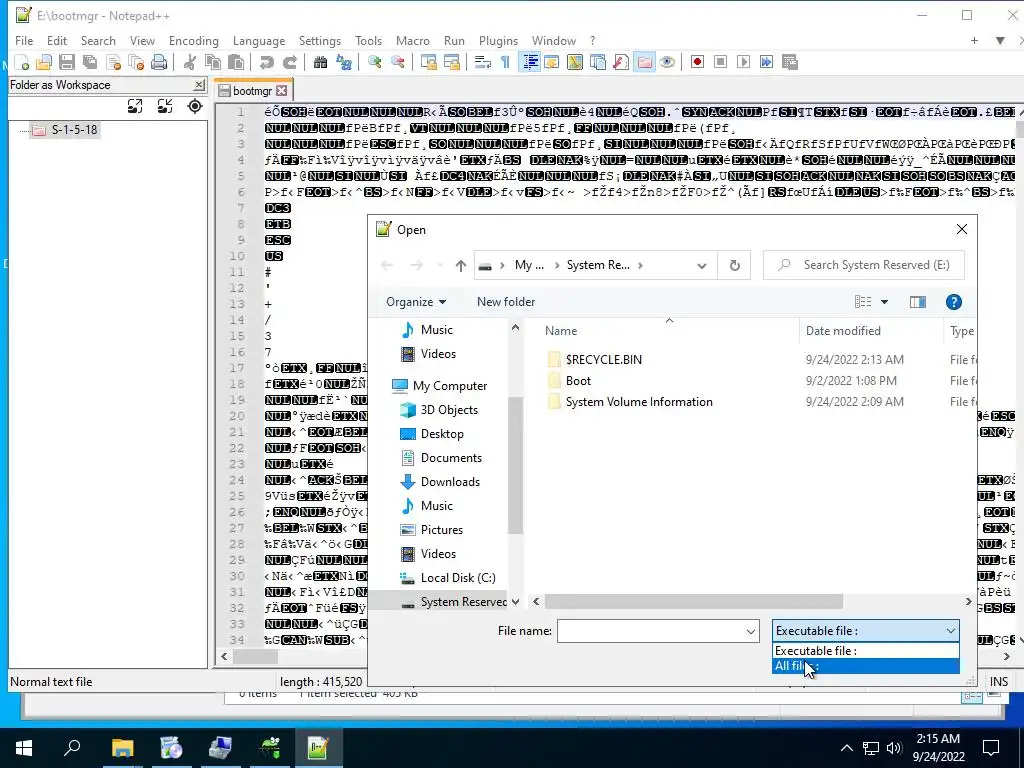The image size is (1024, 768).
Task: Click New folder in Open dialog
Action: 506,302
